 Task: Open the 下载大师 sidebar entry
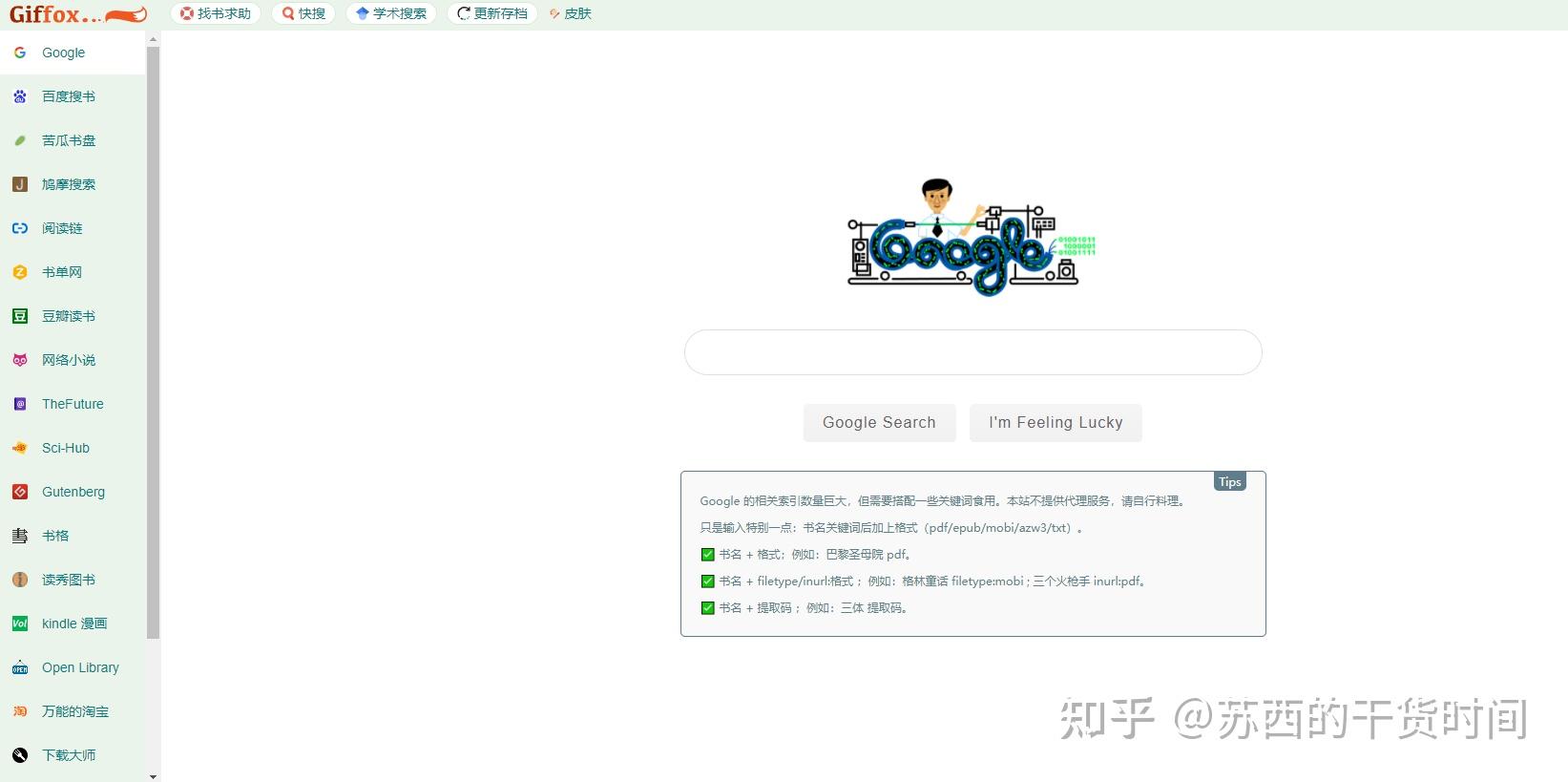73,755
